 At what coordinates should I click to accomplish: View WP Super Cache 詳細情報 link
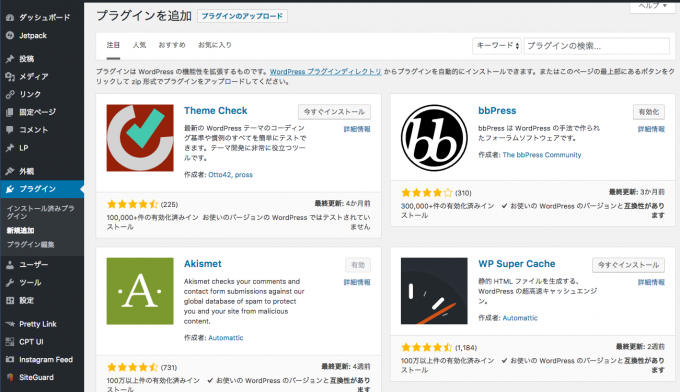[651, 282]
